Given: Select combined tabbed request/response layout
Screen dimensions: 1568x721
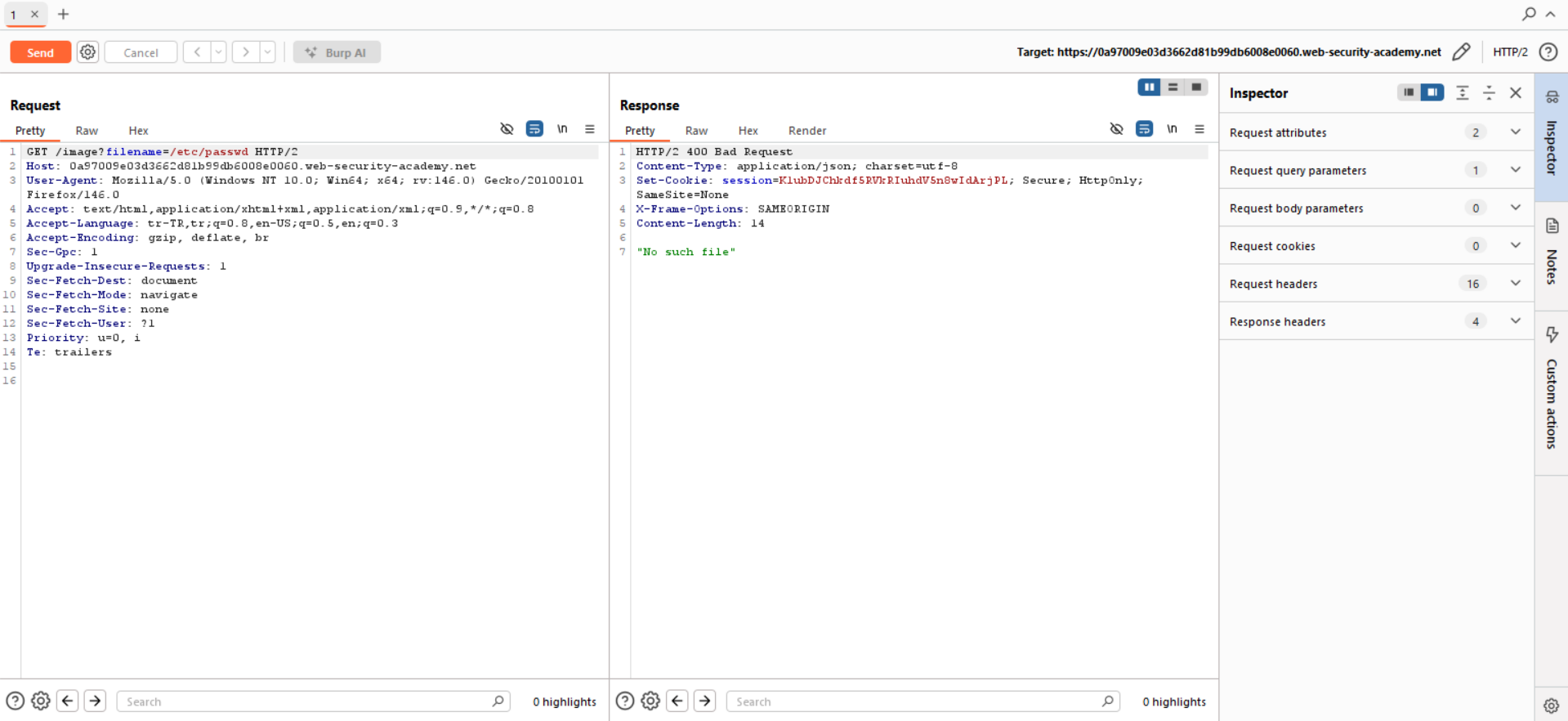Looking at the screenshot, I should click(1196, 87).
